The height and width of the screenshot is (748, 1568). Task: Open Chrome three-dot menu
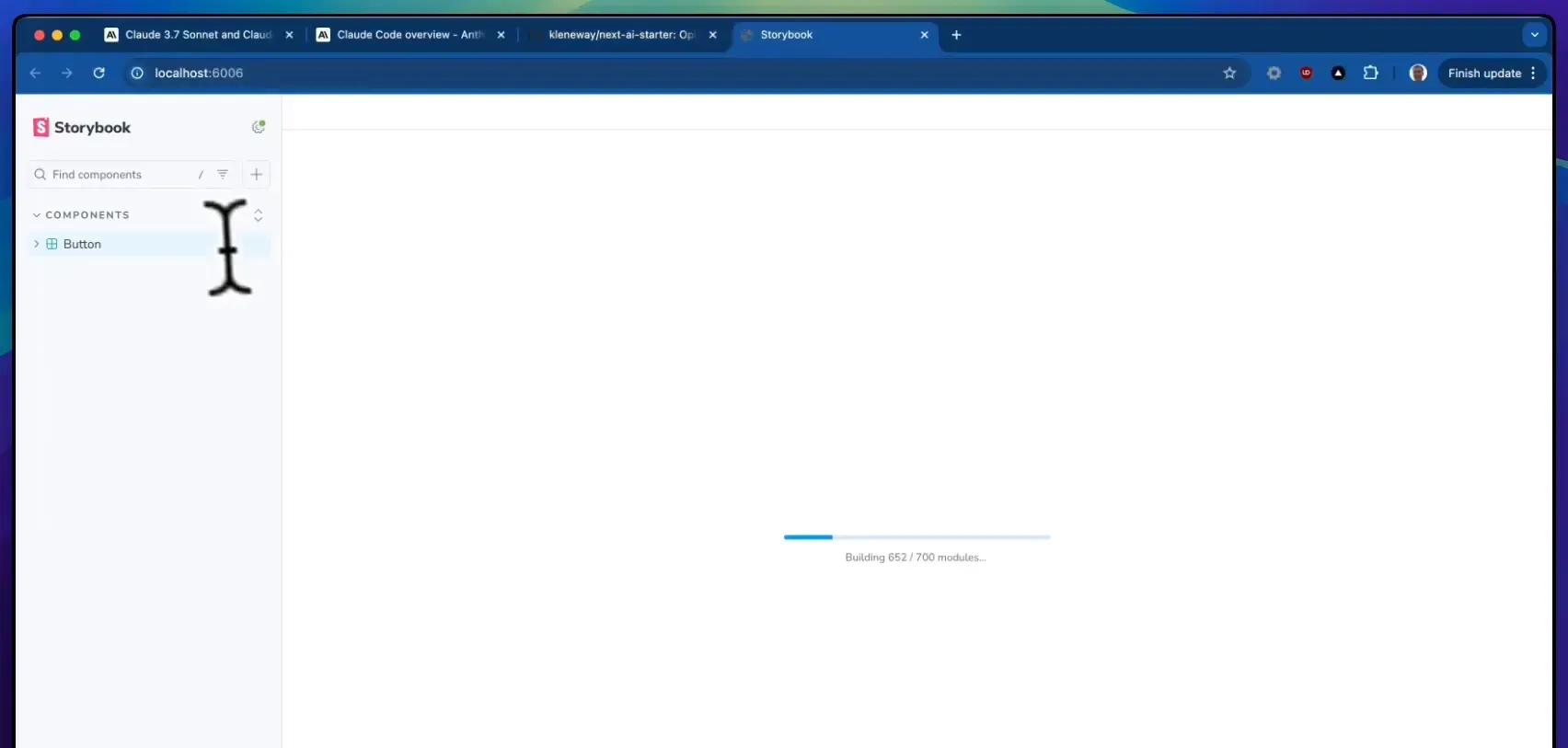click(x=1533, y=73)
